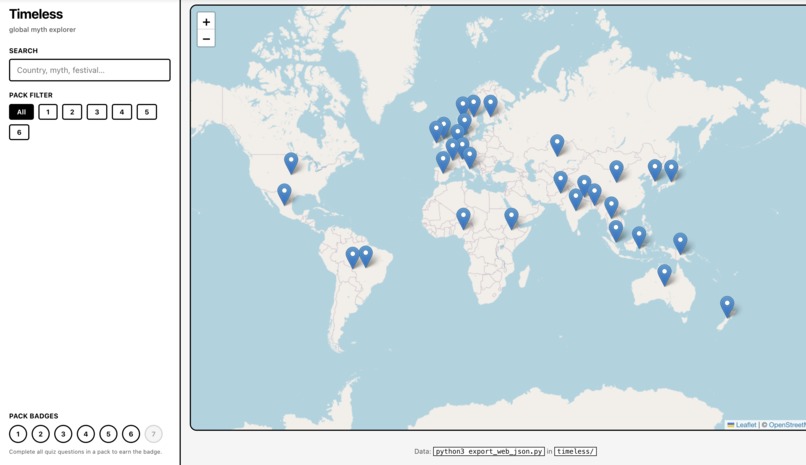Select the marker in the central United States

click(x=291, y=163)
